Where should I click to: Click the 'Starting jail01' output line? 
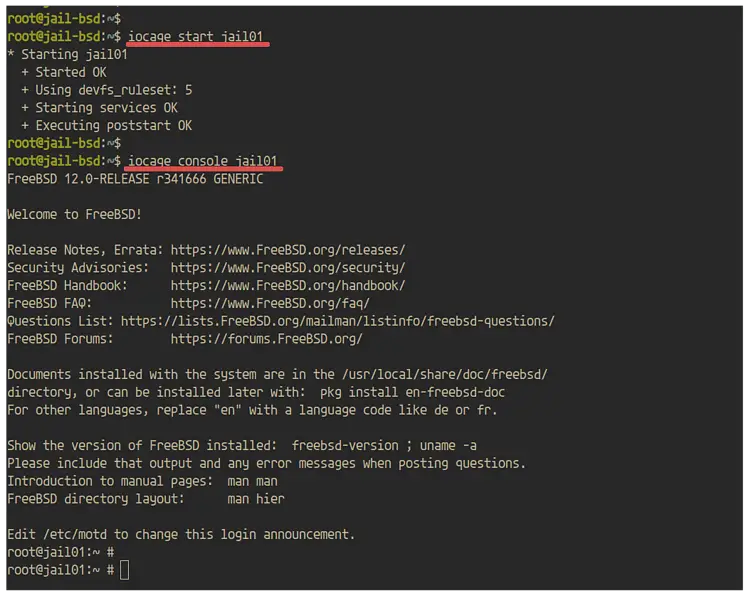pyautogui.click(x=67, y=55)
